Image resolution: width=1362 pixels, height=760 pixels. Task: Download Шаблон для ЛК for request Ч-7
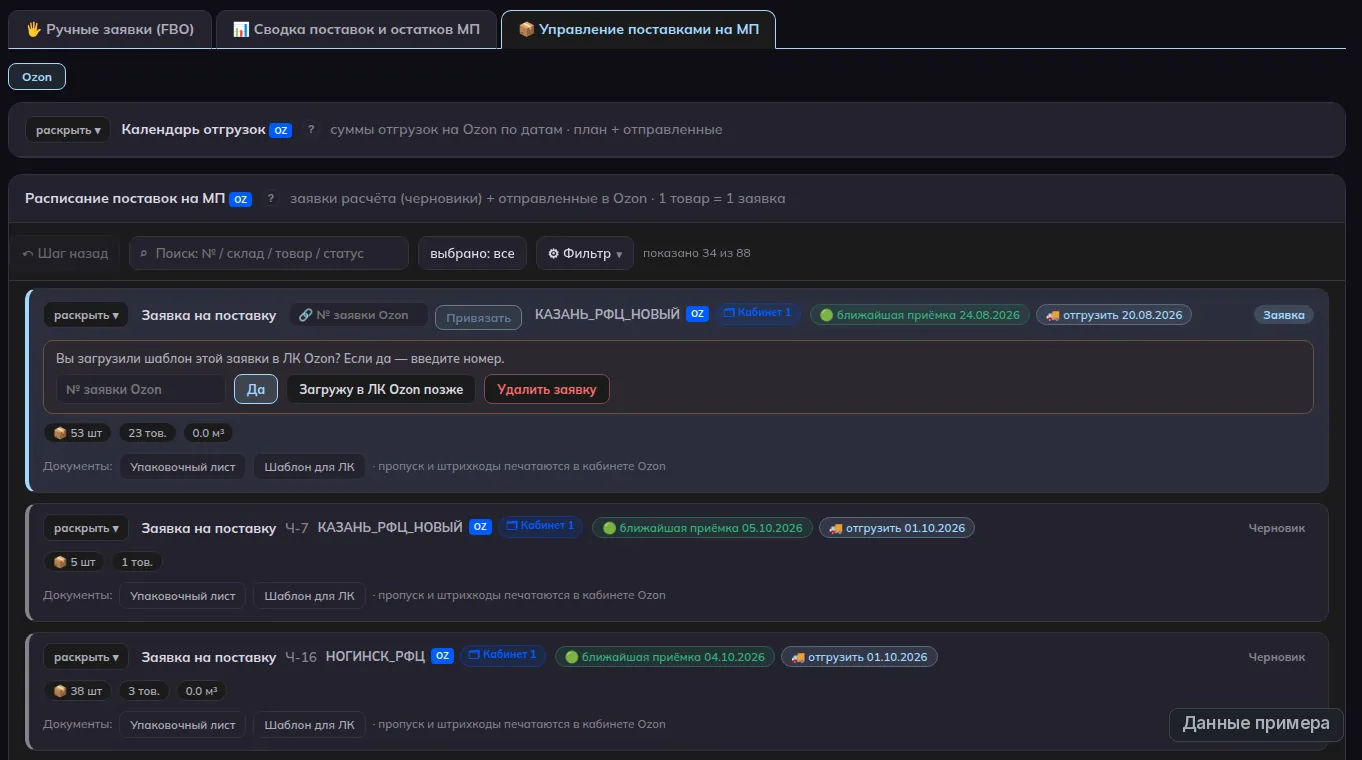pyautogui.click(x=309, y=595)
